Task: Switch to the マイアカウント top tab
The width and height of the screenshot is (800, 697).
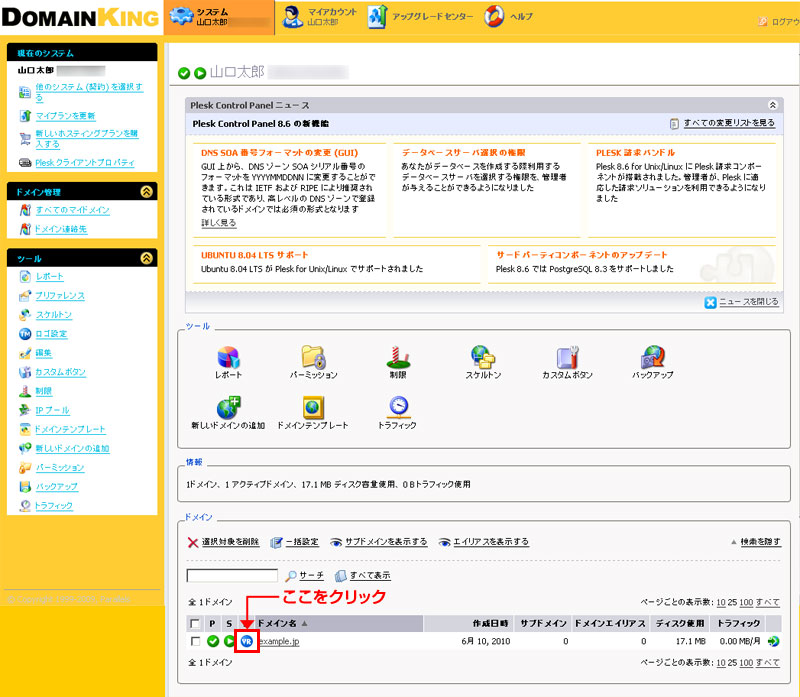Action: 319,17
